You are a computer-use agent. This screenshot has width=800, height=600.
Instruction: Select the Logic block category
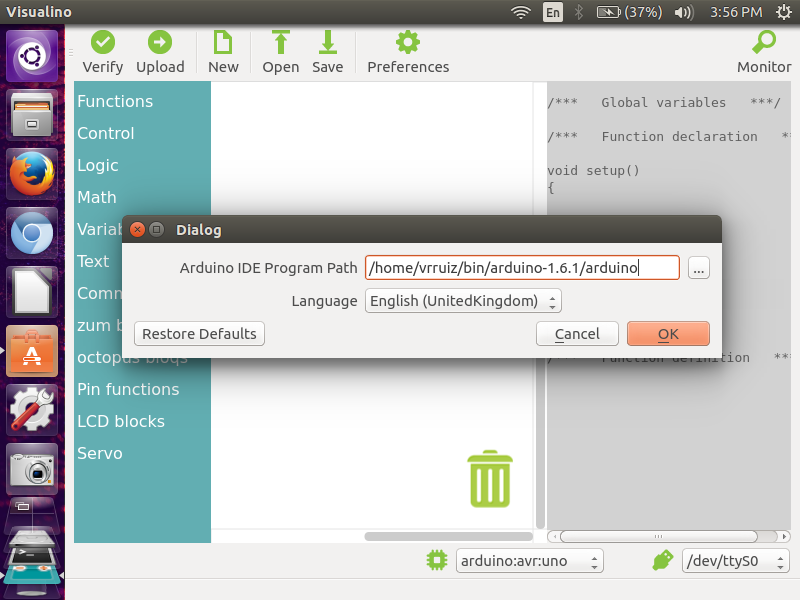tap(97, 165)
